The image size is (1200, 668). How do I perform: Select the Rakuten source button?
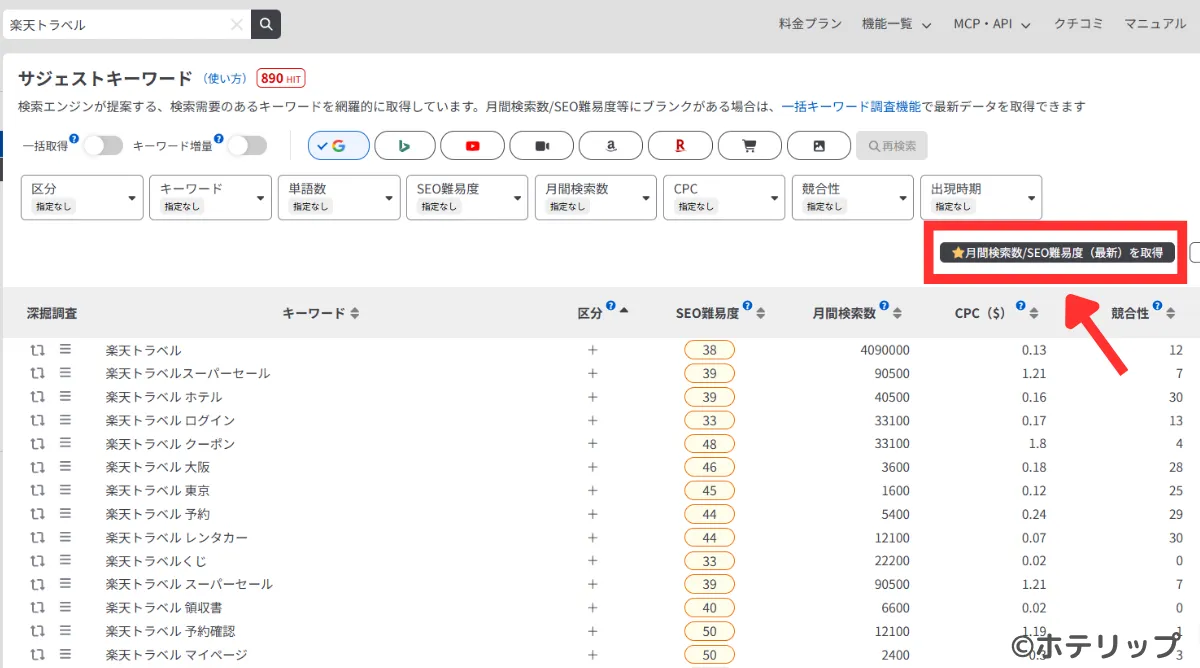pos(680,146)
